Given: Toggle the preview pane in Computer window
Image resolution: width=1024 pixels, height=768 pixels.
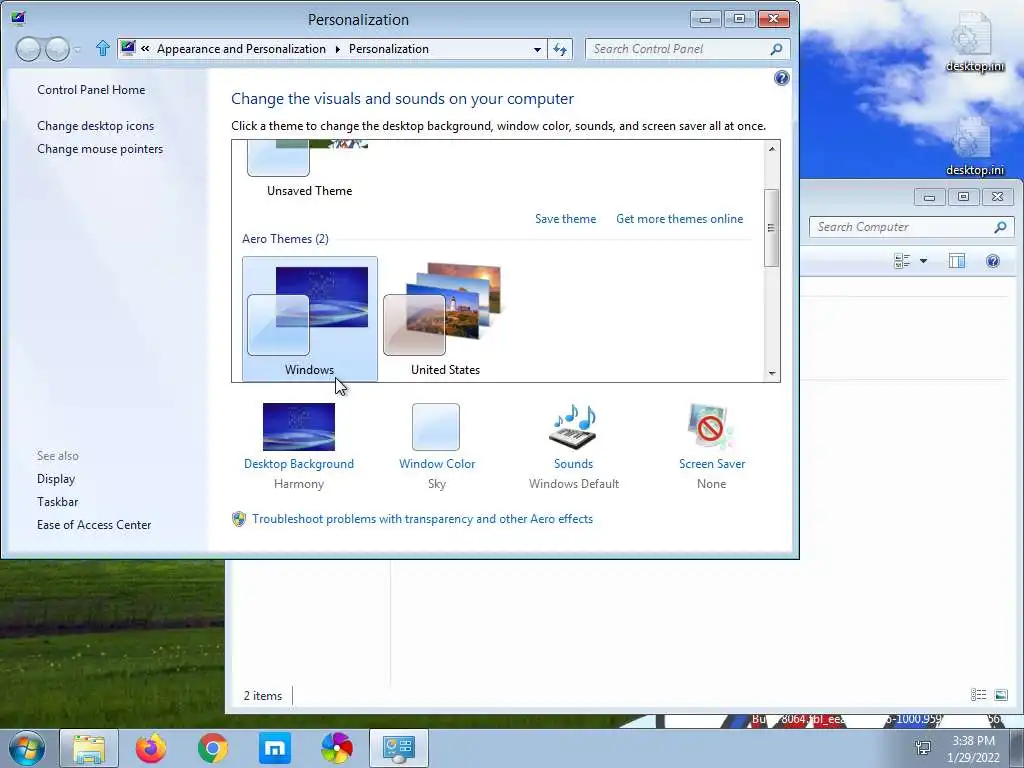Looking at the screenshot, I should click(957, 261).
